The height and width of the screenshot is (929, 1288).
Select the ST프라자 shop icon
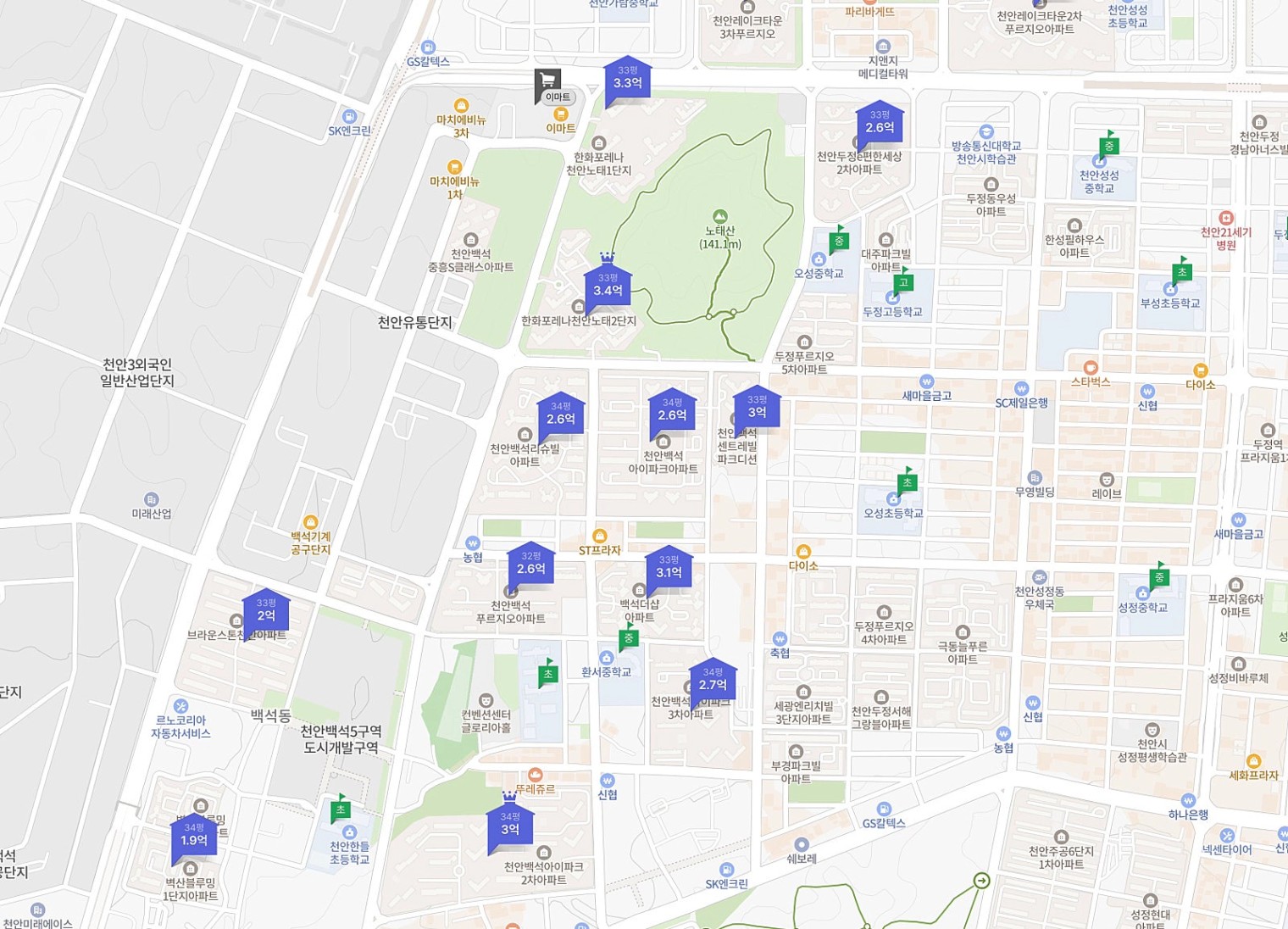click(600, 536)
